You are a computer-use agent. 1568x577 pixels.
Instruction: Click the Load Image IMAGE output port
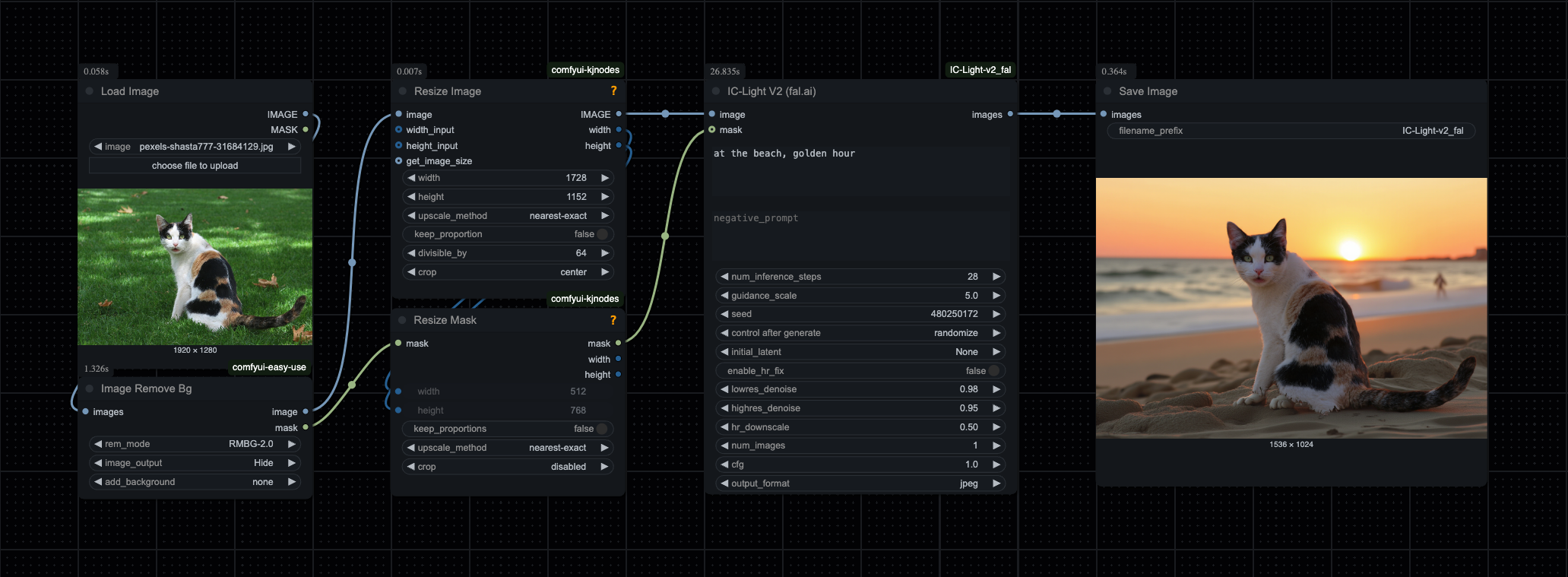306,114
